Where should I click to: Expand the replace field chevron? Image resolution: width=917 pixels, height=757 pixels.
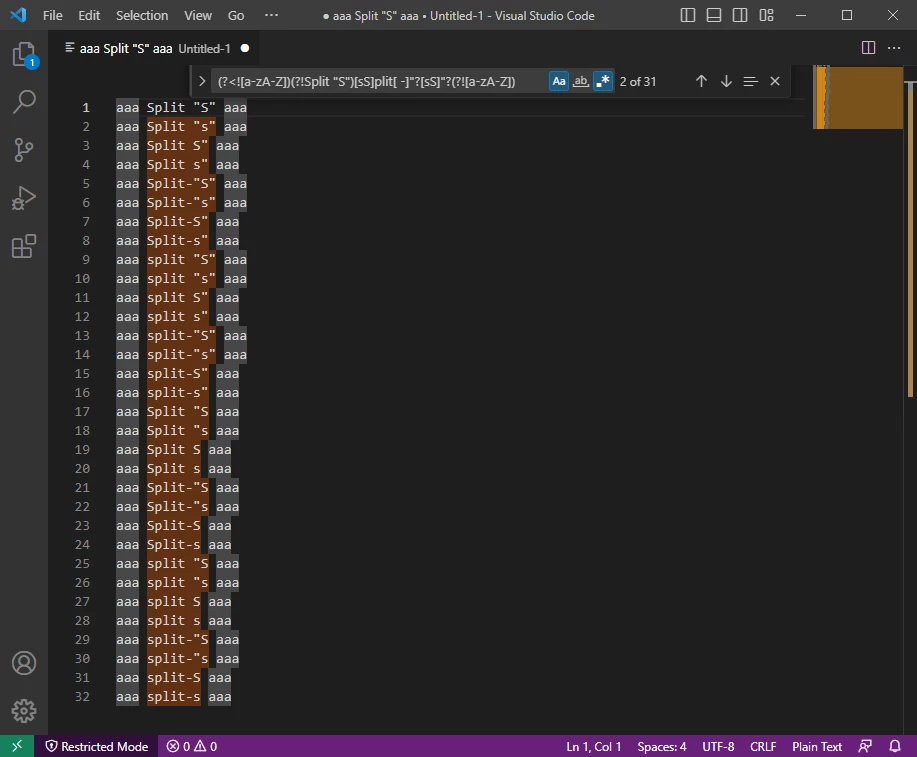[202, 81]
